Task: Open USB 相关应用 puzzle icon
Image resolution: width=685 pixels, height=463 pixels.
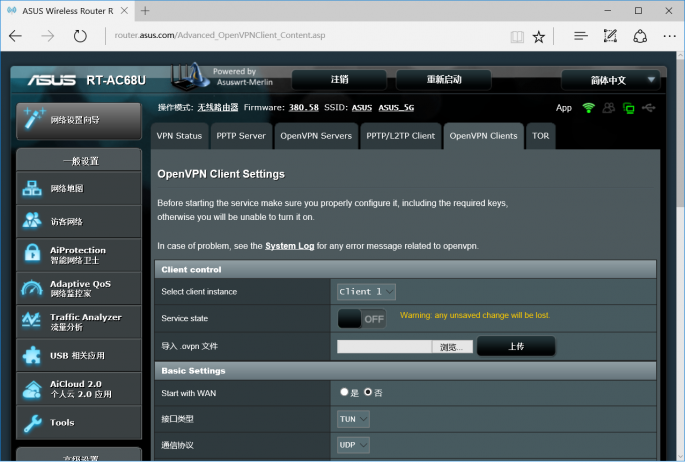Action: pyautogui.click(x=31, y=356)
